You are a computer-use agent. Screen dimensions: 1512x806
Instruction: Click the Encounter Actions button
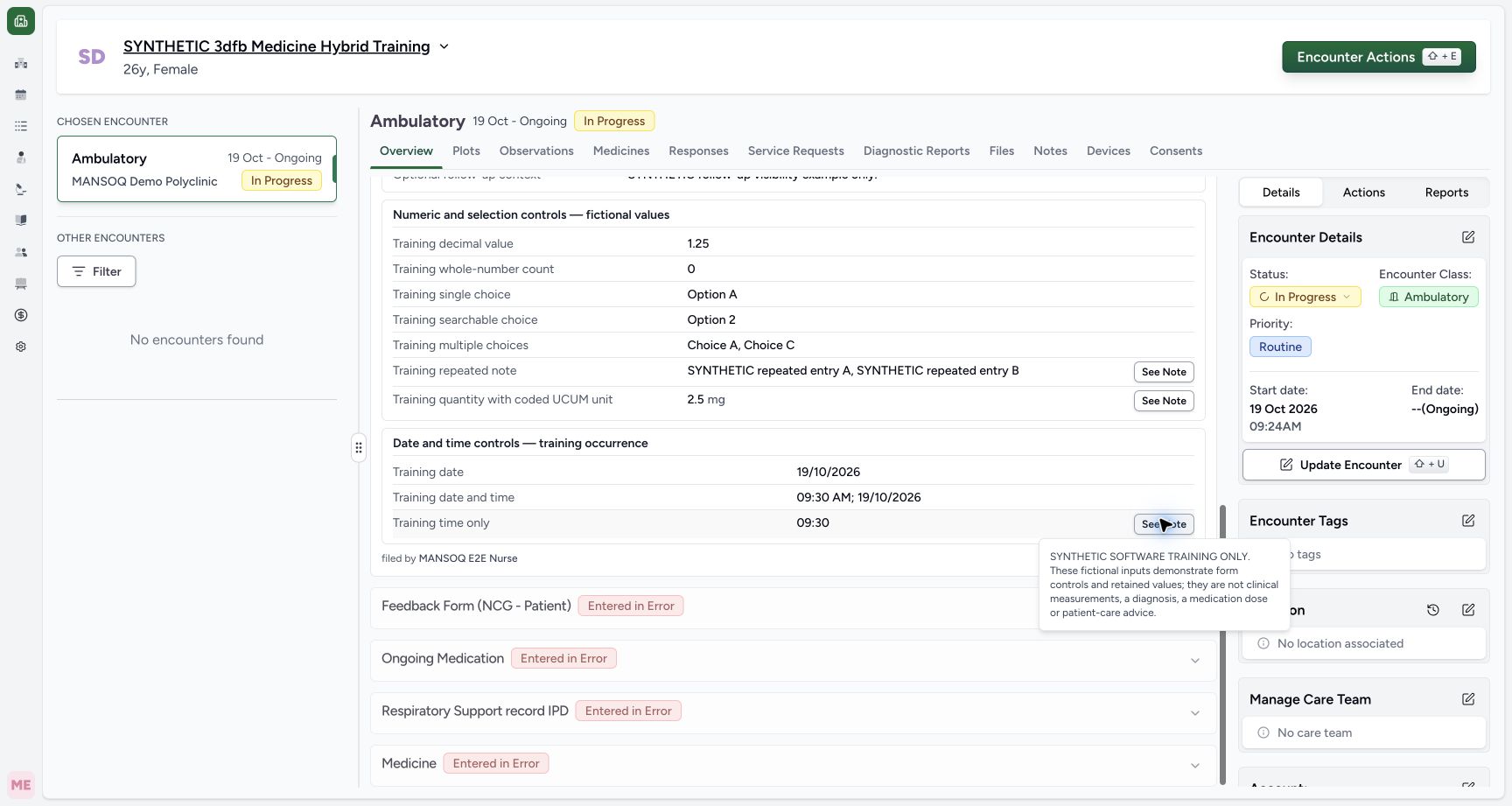click(1378, 57)
